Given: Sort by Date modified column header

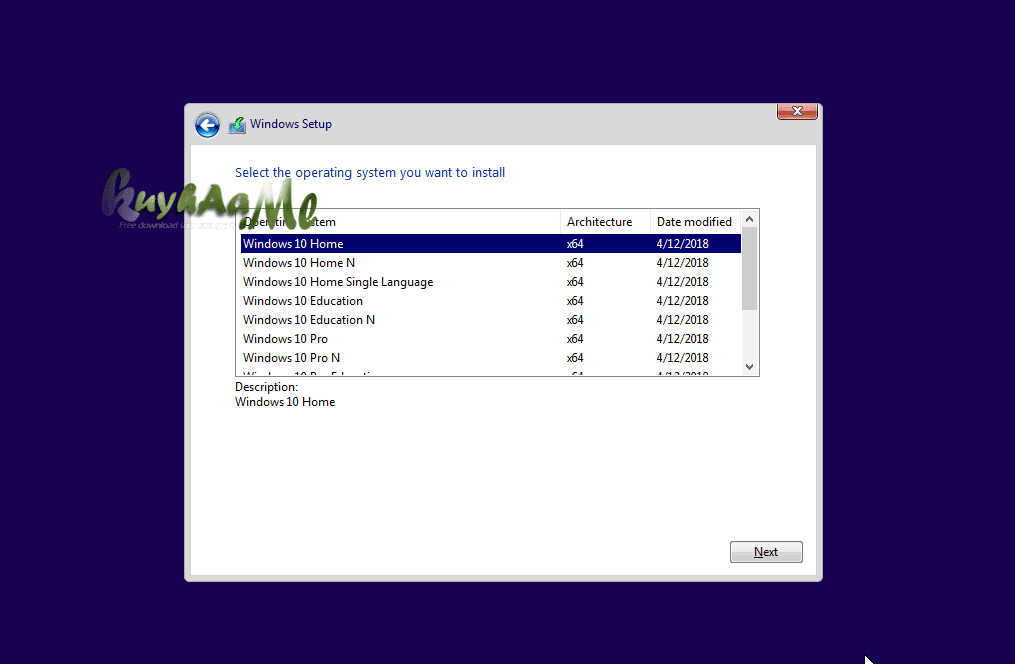Looking at the screenshot, I should pyautogui.click(x=695, y=222).
